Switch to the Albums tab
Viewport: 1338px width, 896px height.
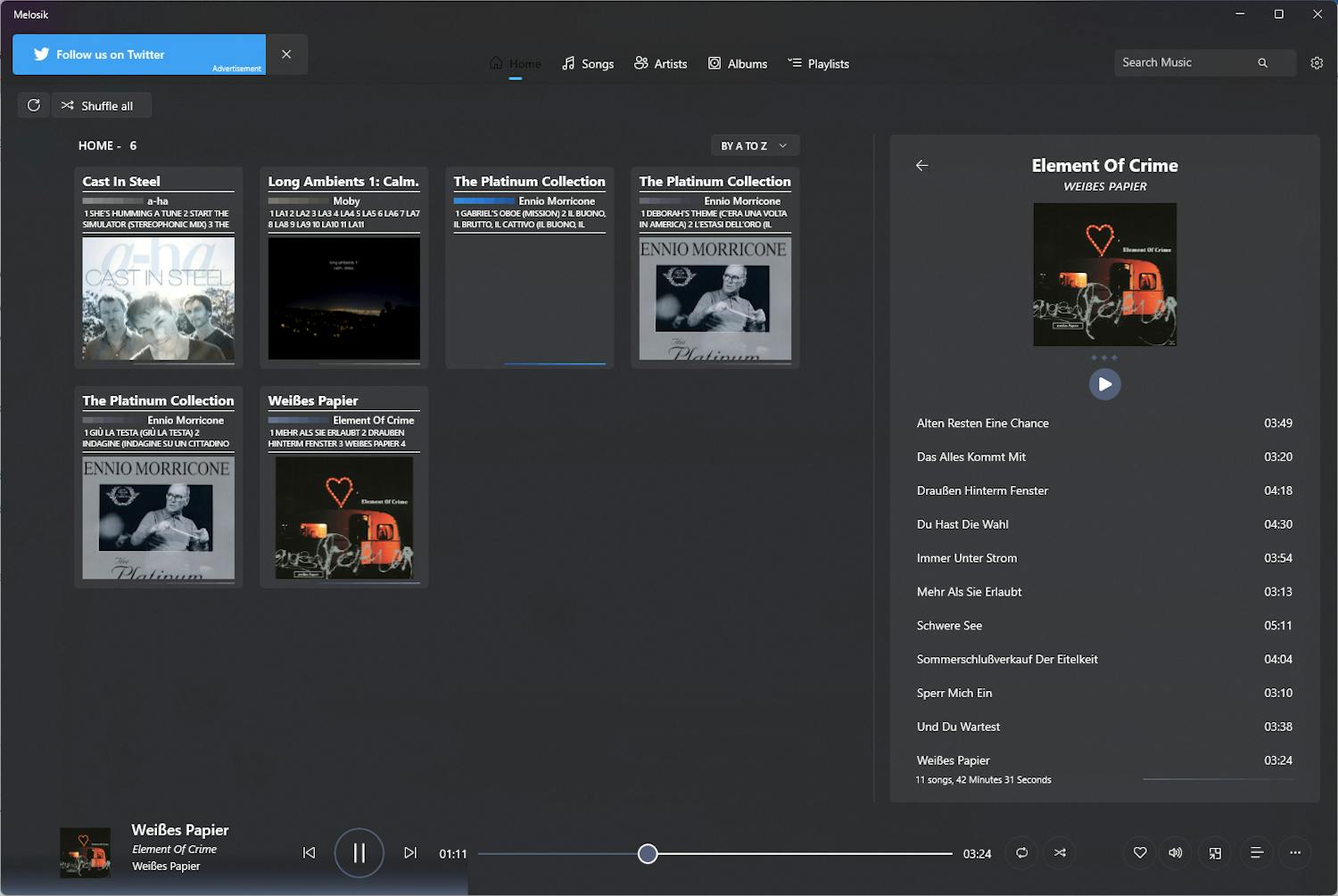tap(738, 63)
